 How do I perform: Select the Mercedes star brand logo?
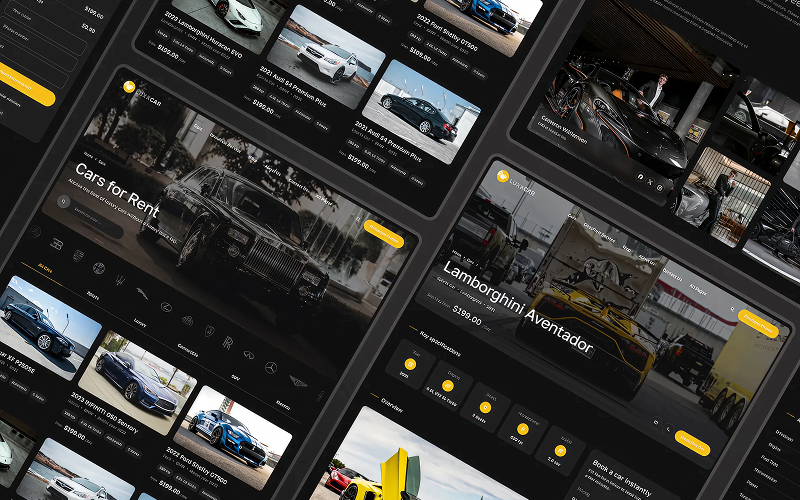pos(271,367)
